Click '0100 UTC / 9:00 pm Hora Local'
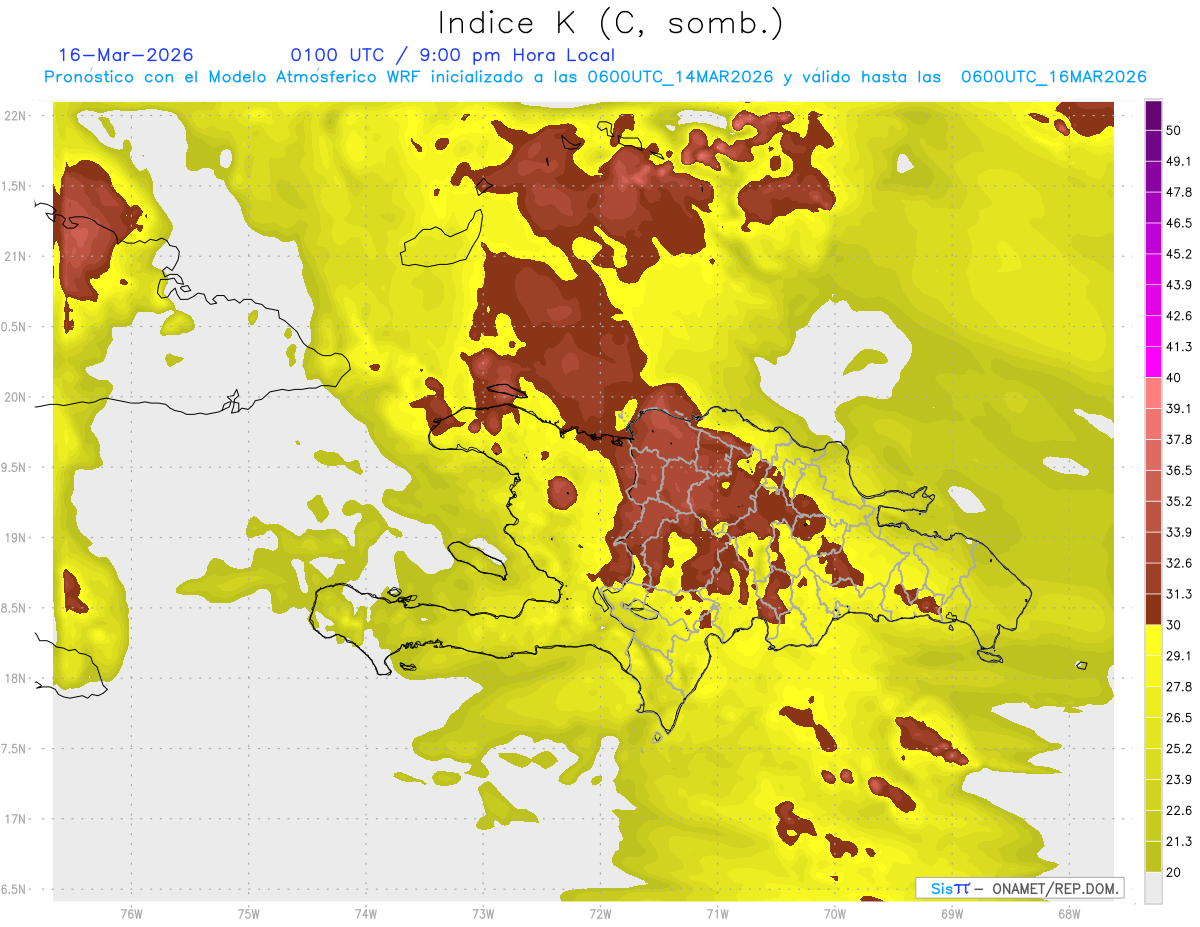This screenshot has width=1200, height=927. 452,55
